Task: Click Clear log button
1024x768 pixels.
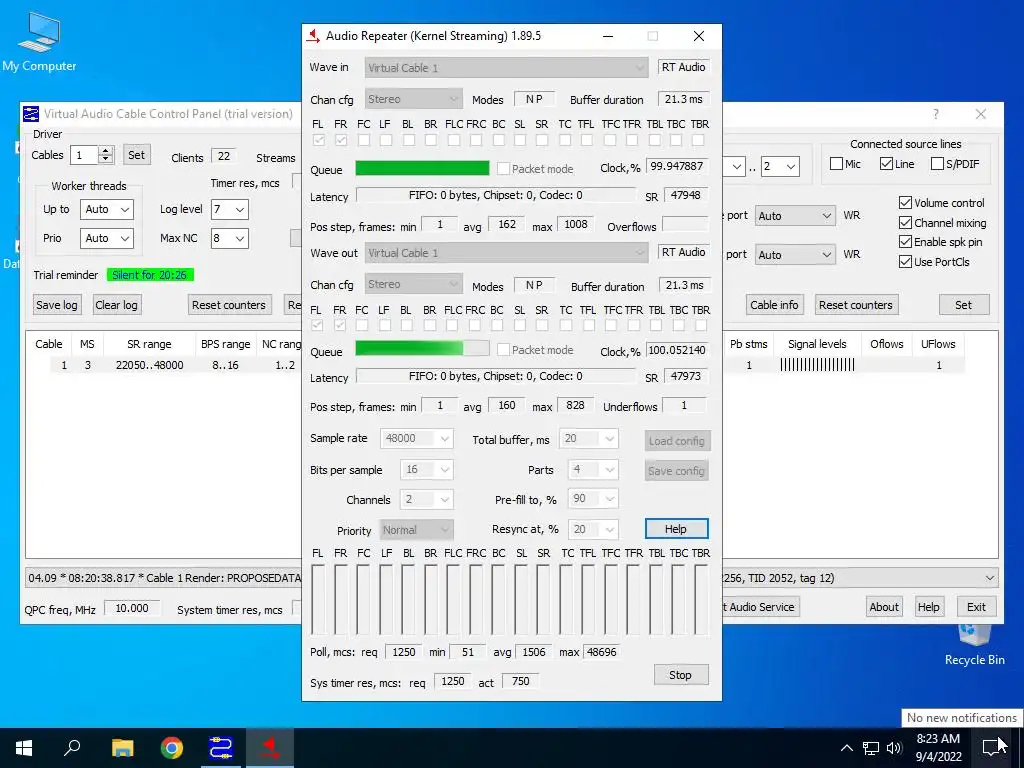Action: (116, 305)
